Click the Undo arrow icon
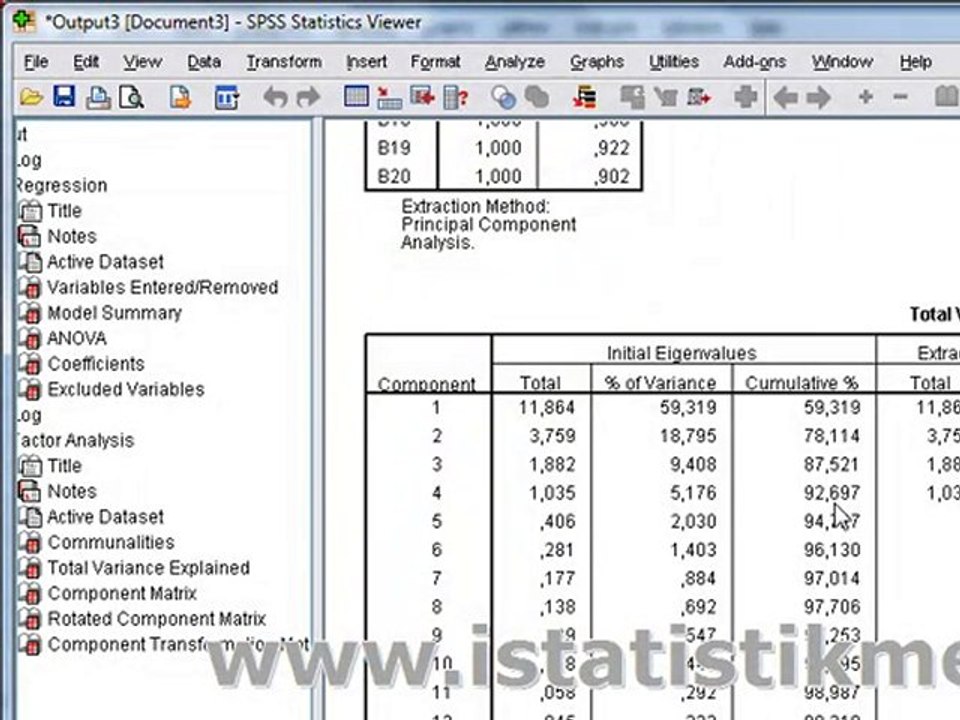 tap(275, 97)
